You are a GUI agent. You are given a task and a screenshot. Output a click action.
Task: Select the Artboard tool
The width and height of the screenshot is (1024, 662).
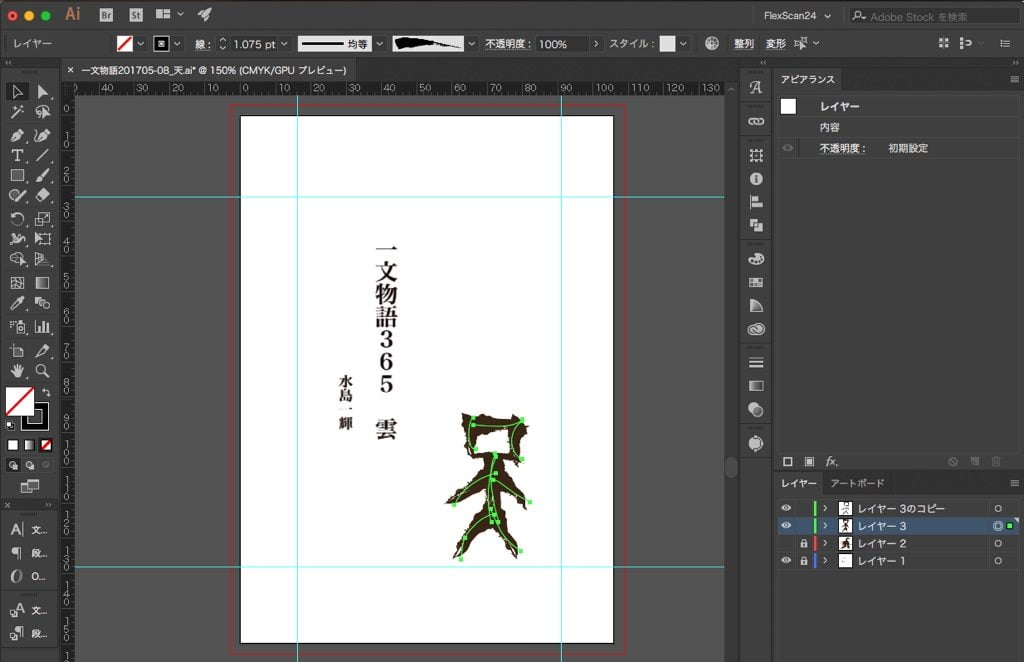coord(17,351)
